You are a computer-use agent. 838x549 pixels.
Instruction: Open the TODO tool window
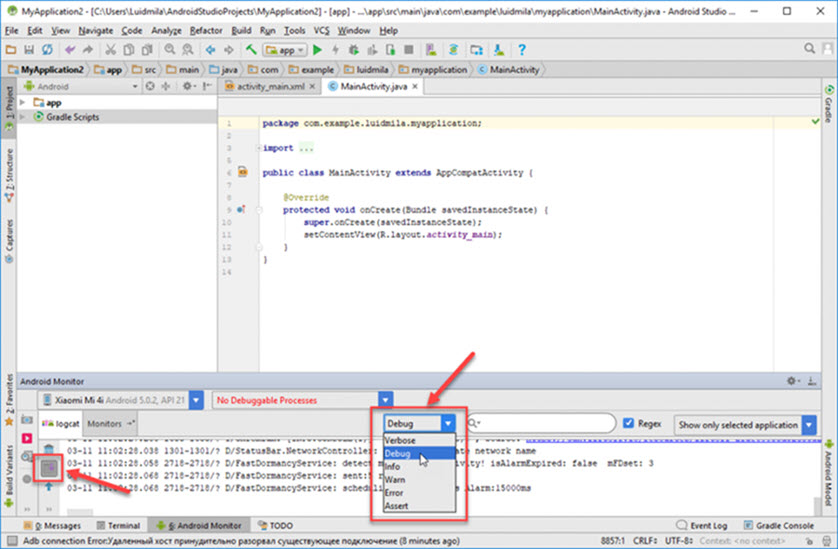275,525
